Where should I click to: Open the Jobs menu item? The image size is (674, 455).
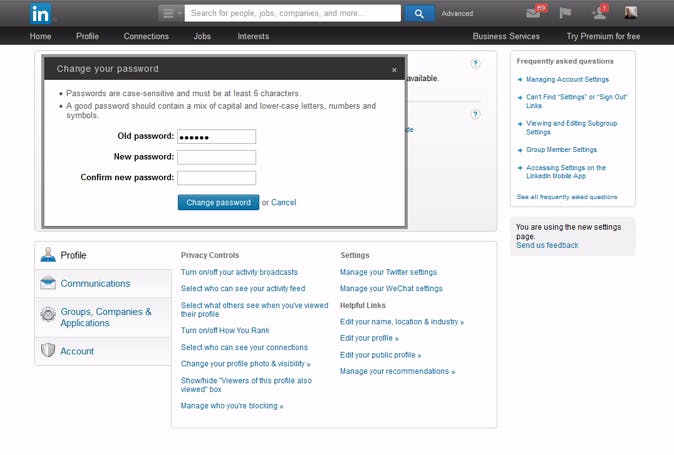[202, 37]
